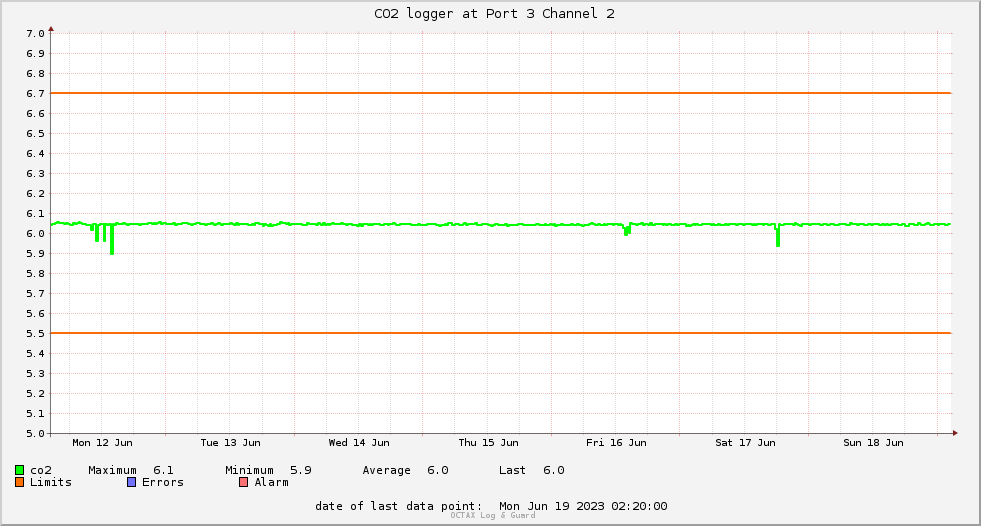The width and height of the screenshot is (981, 526).
Task: Click the Alarm legend label
Action: [x=272, y=482]
